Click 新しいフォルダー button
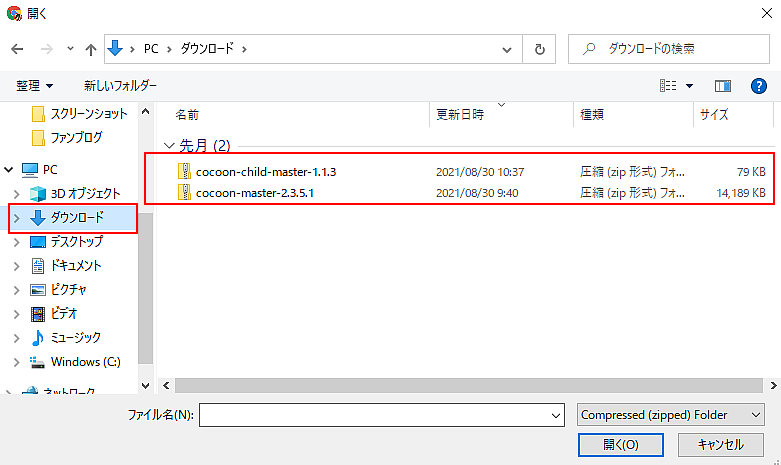 point(120,86)
